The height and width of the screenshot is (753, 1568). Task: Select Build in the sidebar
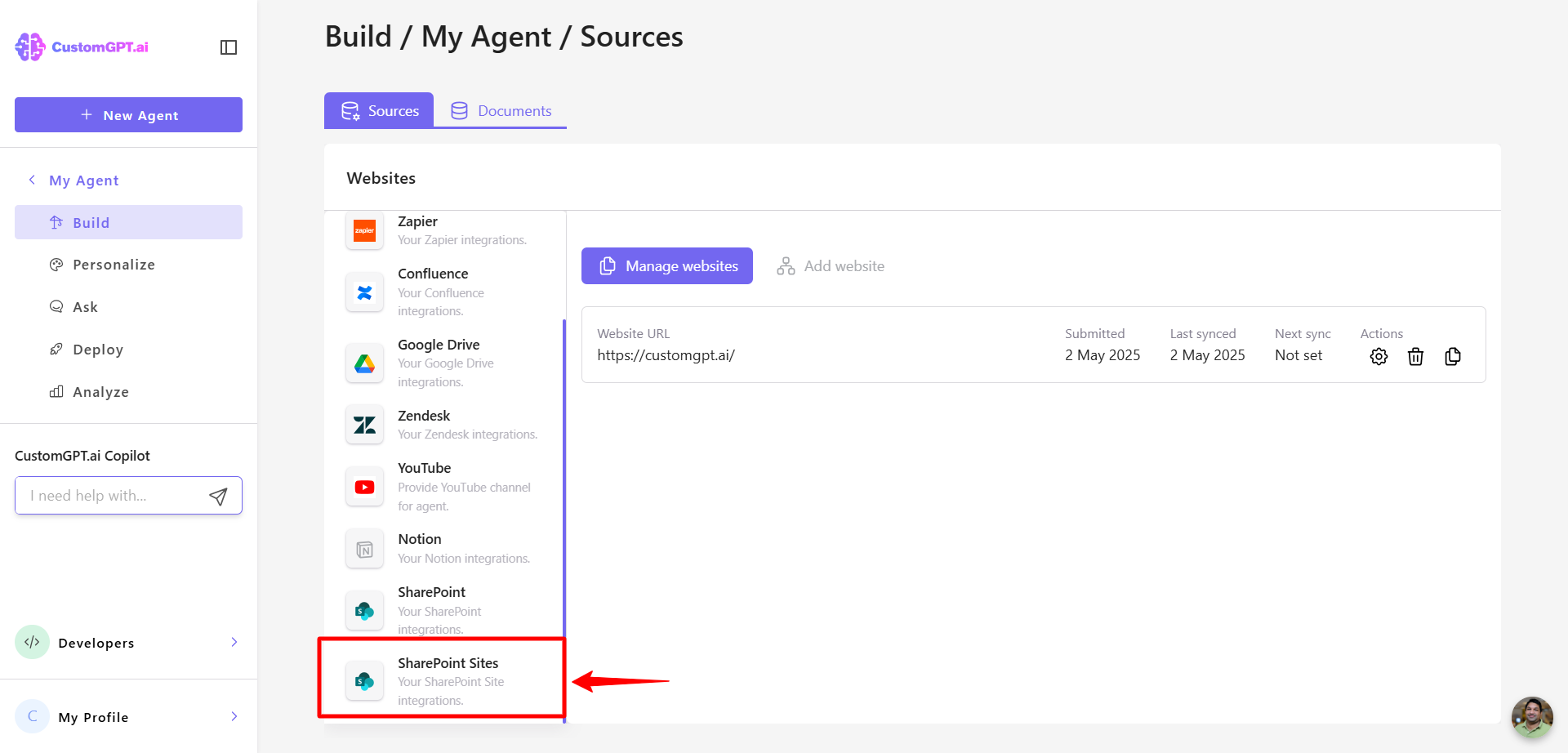(x=128, y=222)
